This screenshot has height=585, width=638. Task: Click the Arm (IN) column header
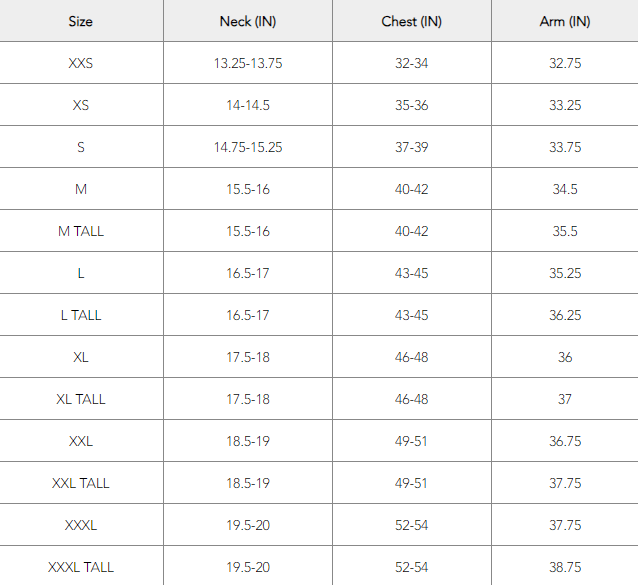pyautogui.click(x=565, y=21)
